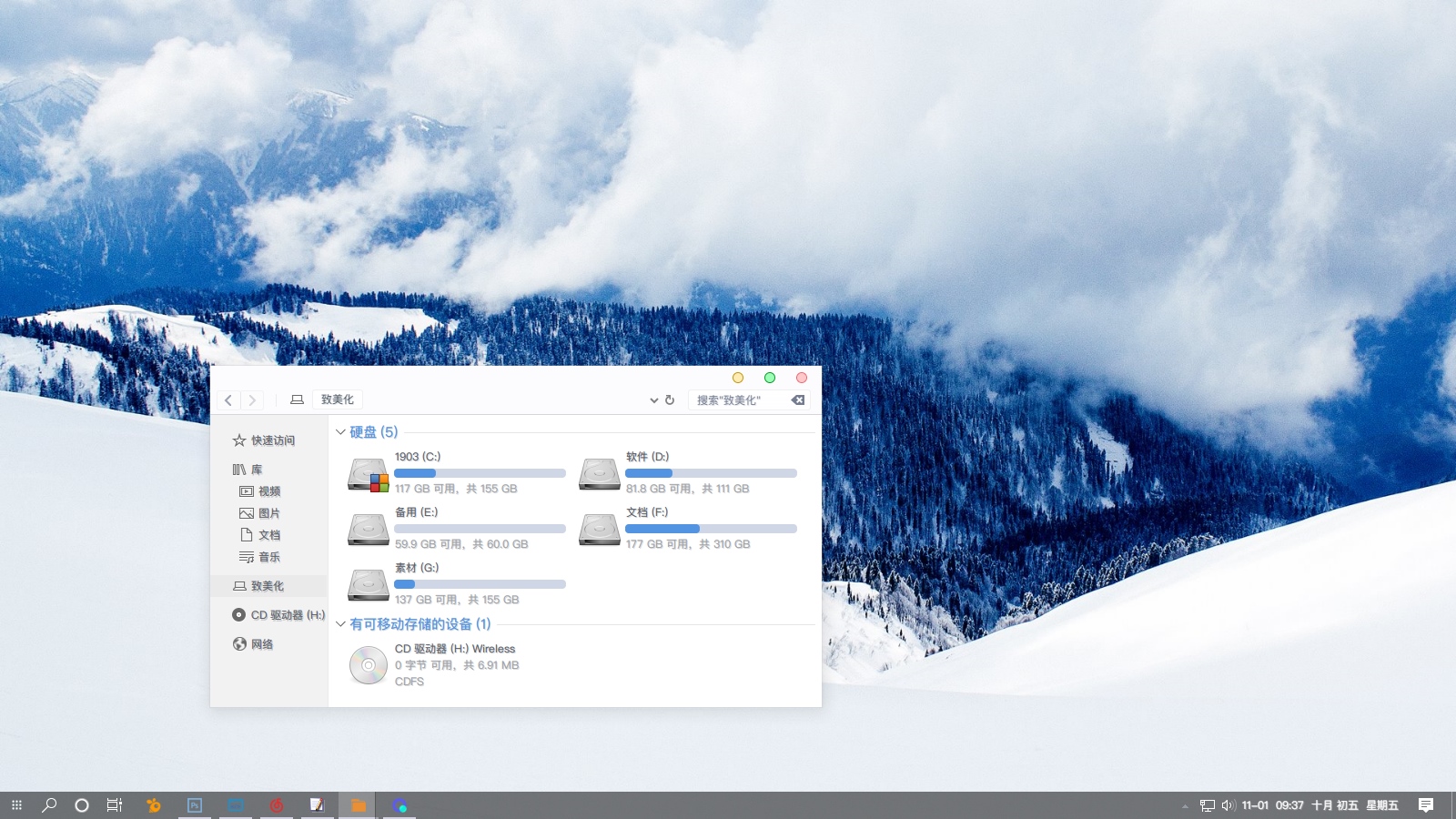Open the taskbar clock and date
The image size is (1456, 819).
pos(1320,805)
